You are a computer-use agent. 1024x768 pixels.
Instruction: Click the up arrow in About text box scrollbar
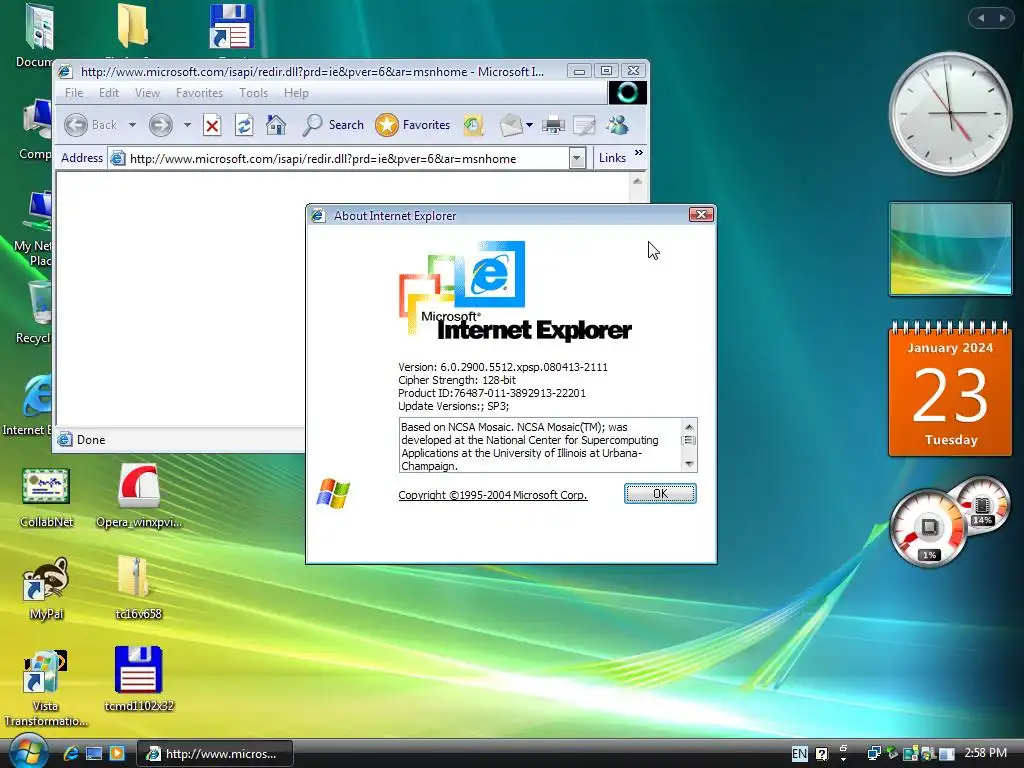click(689, 426)
